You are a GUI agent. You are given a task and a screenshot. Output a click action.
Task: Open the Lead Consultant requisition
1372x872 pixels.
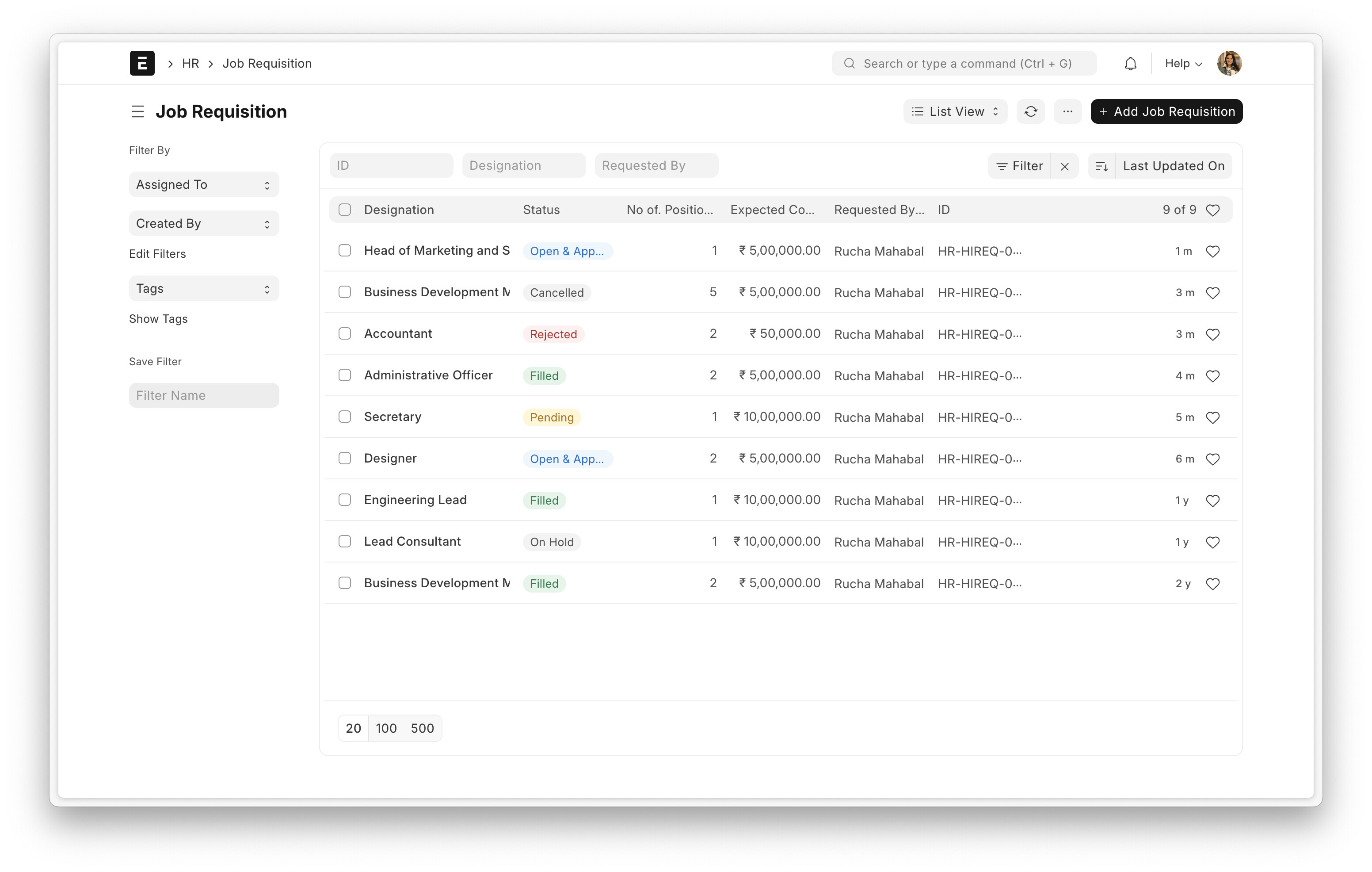point(412,542)
